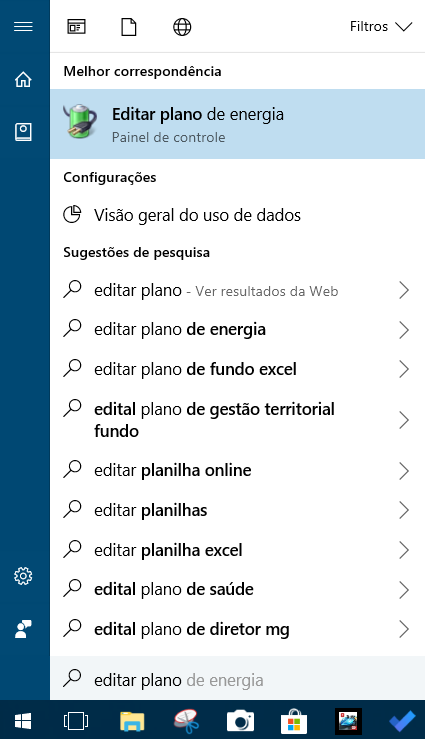Expand arrow for editar planilha online
This screenshot has width=425, height=739.
pos(404,471)
